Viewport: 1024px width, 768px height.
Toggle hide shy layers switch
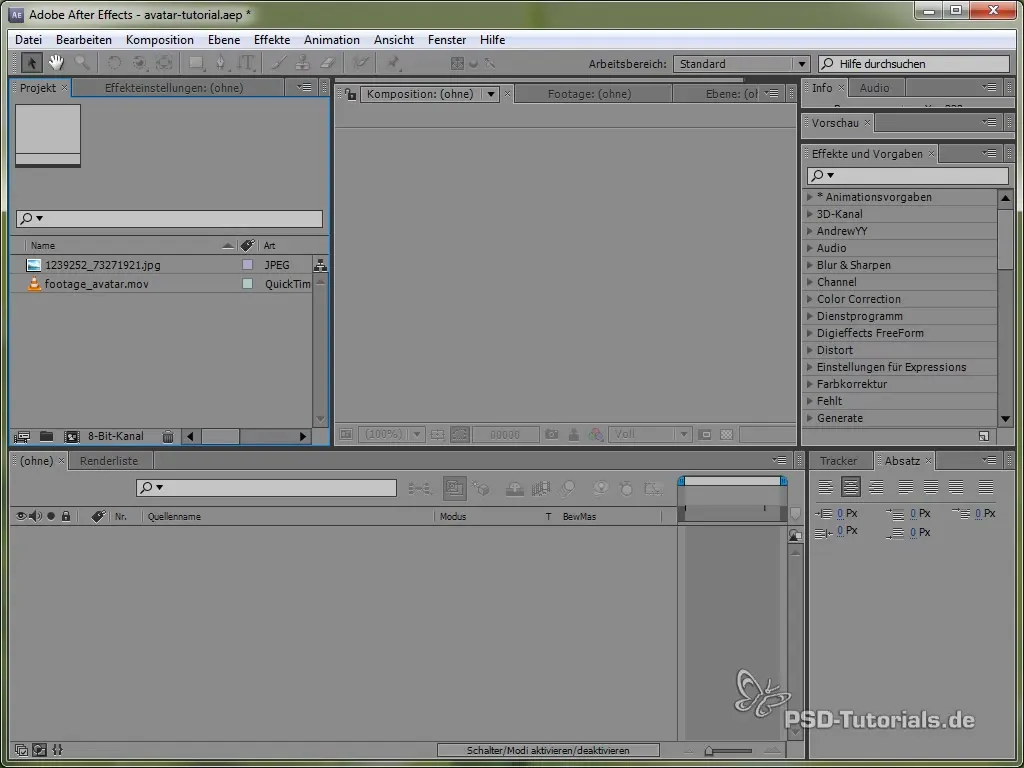(515, 488)
